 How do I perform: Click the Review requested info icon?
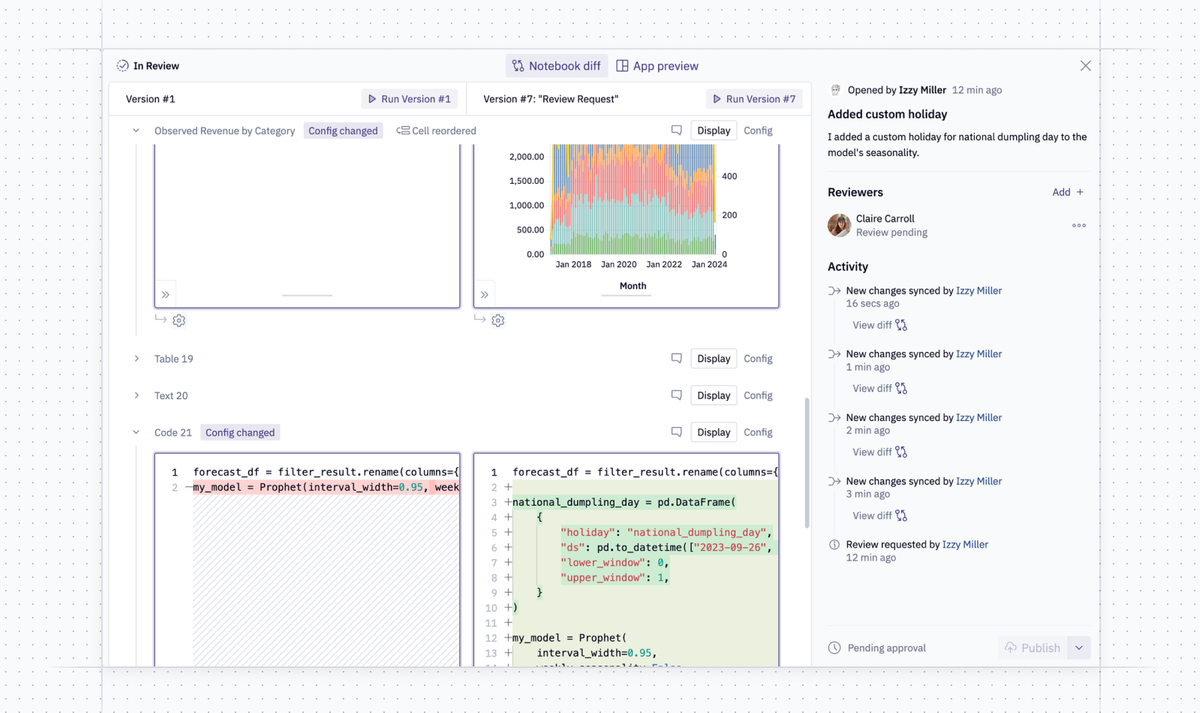coord(835,545)
